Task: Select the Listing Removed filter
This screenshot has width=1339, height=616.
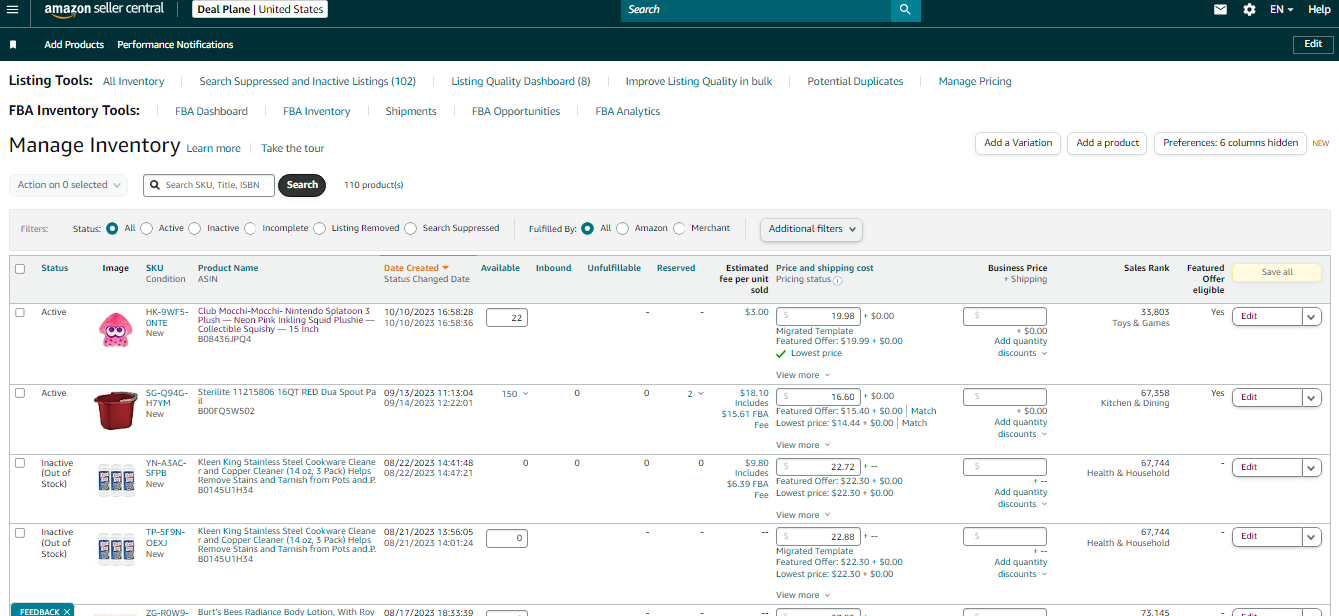Action: [x=320, y=228]
